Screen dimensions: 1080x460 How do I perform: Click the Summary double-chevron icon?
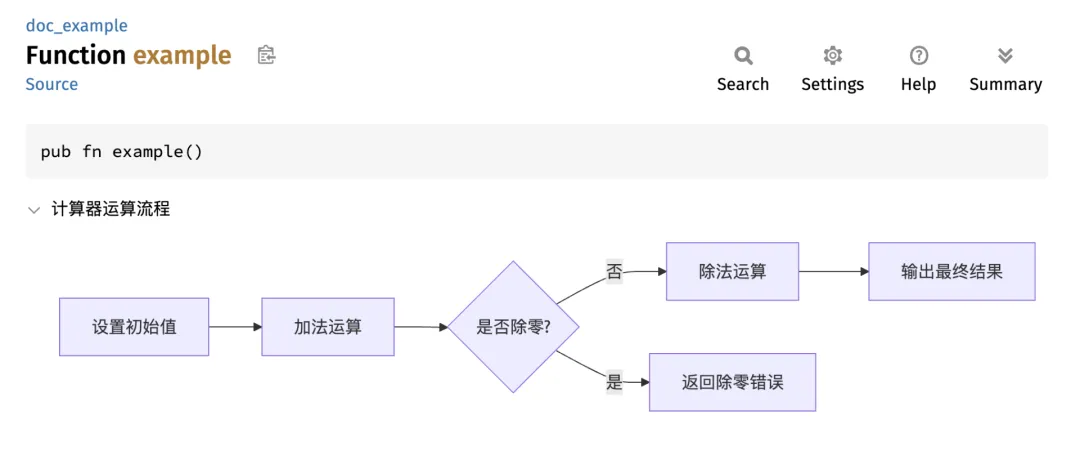pyautogui.click(x=1005, y=56)
